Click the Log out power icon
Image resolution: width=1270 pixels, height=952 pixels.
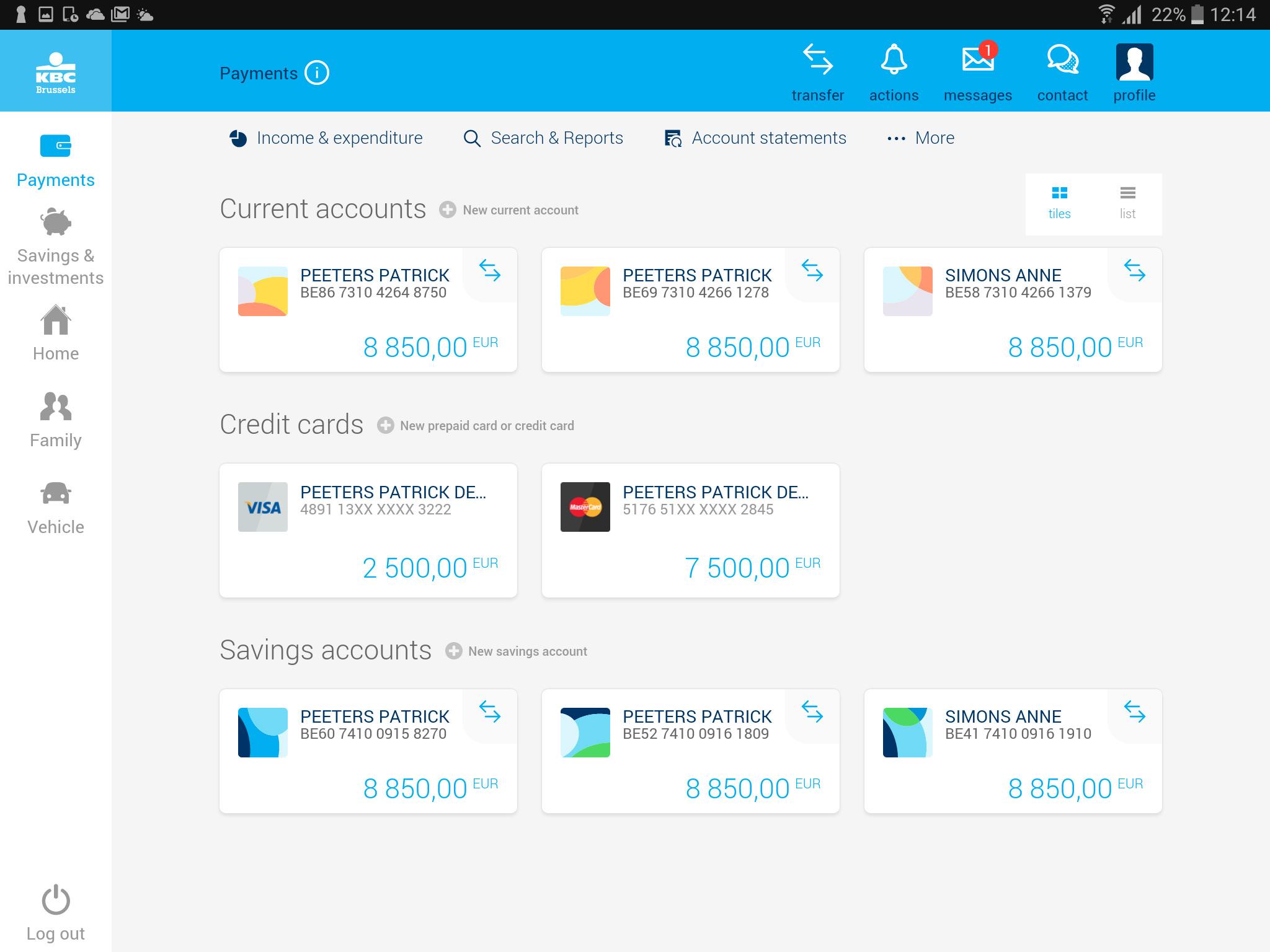pyautogui.click(x=56, y=899)
